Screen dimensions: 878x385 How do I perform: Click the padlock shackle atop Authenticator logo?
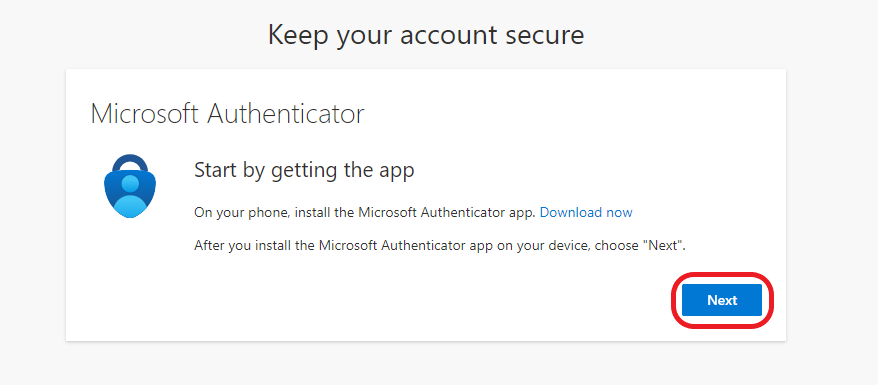coord(130,163)
